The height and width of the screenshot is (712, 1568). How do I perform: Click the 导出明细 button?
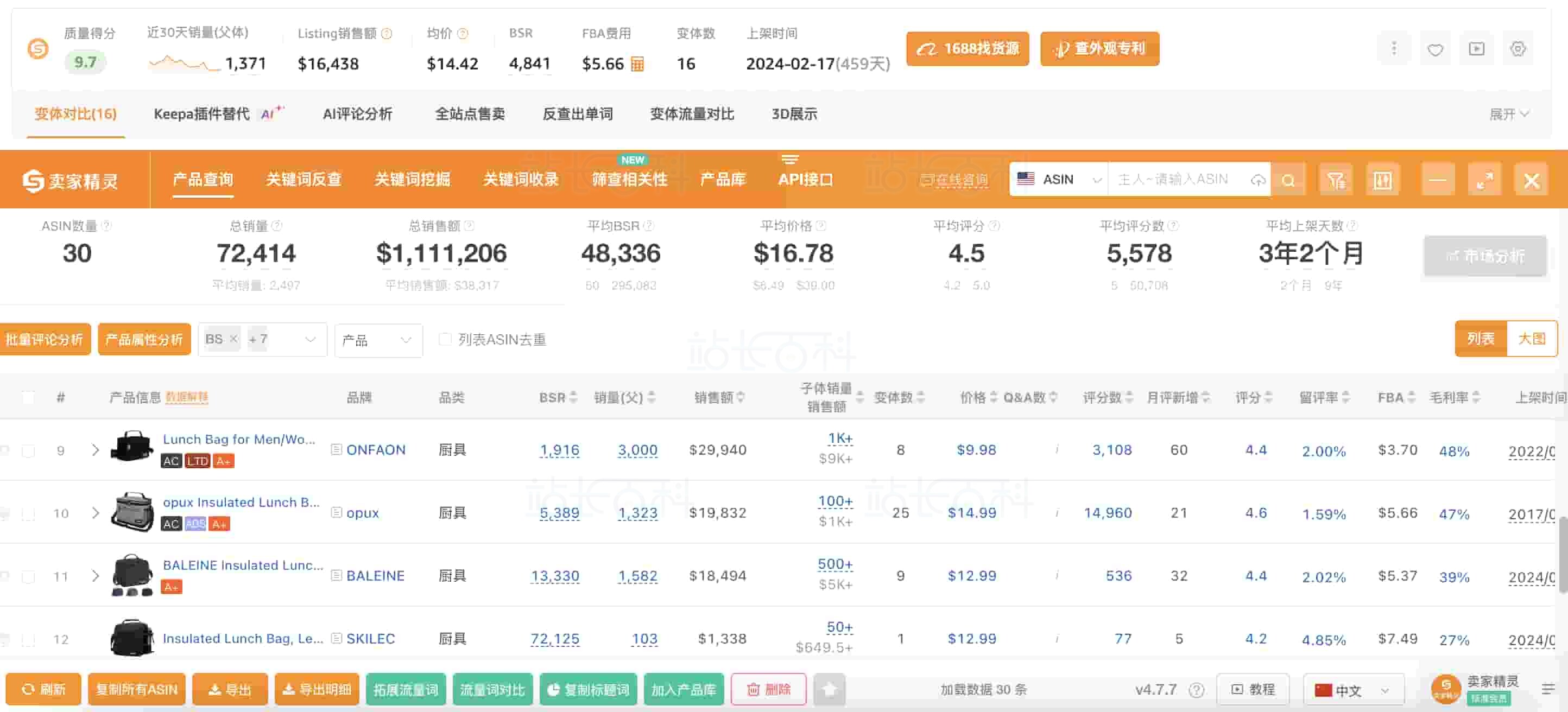[x=317, y=689]
